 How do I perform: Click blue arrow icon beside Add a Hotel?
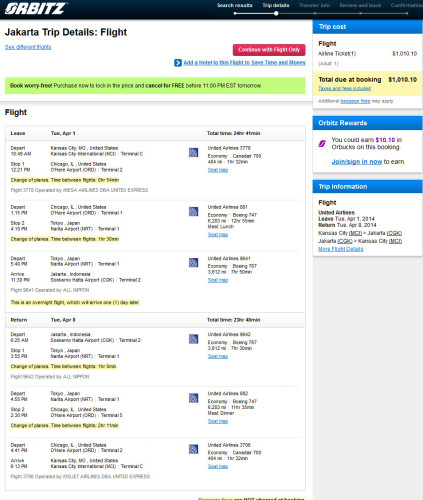coord(178,63)
